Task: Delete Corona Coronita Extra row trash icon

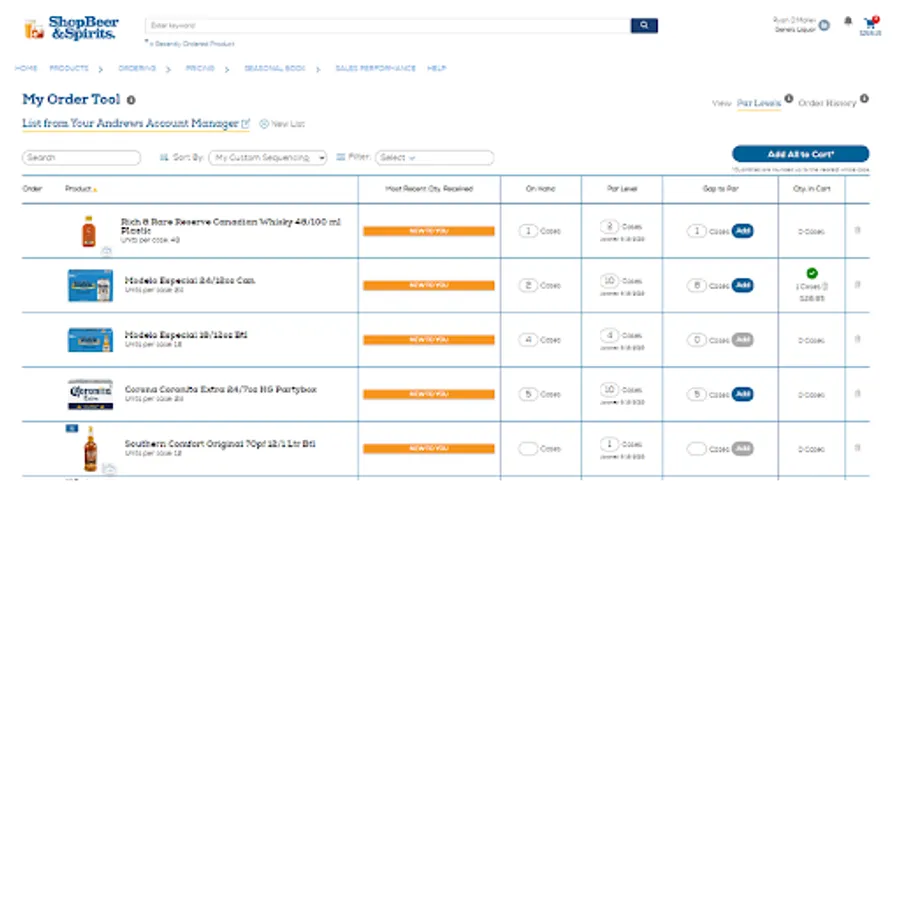Action: pyautogui.click(x=858, y=394)
